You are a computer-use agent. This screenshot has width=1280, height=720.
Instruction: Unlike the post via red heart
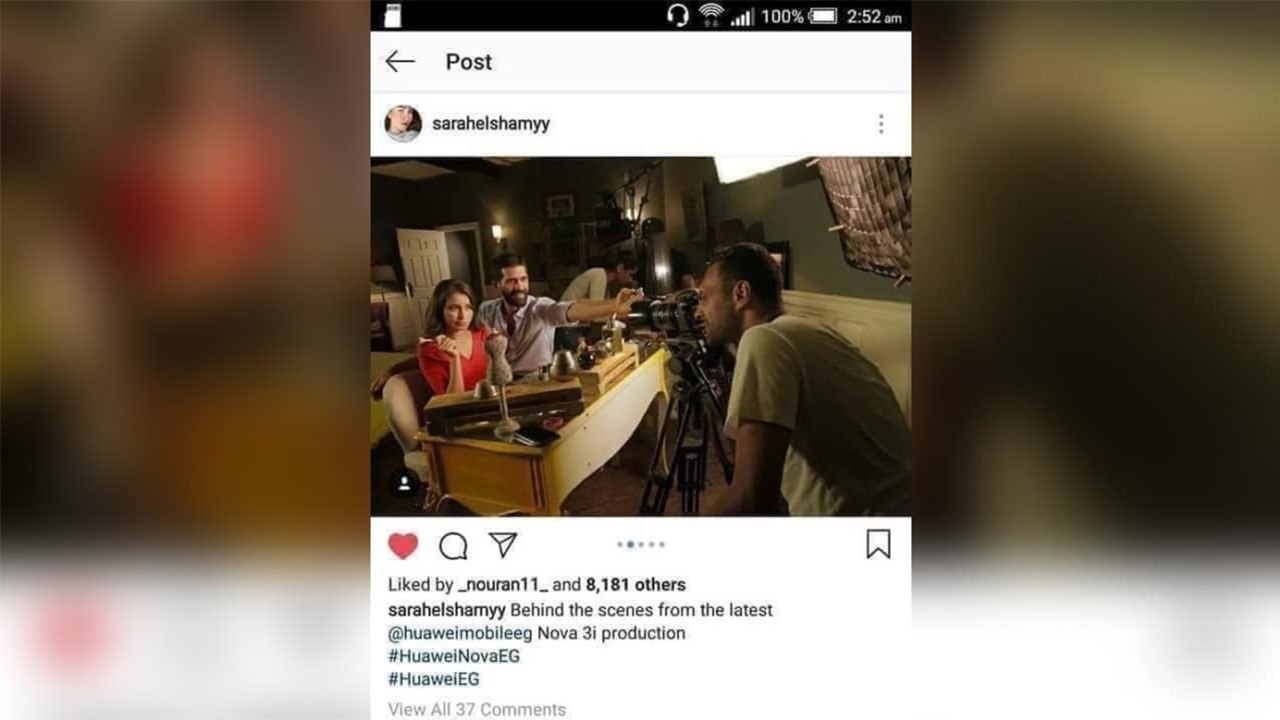pyautogui.click(x=403, y=545)
